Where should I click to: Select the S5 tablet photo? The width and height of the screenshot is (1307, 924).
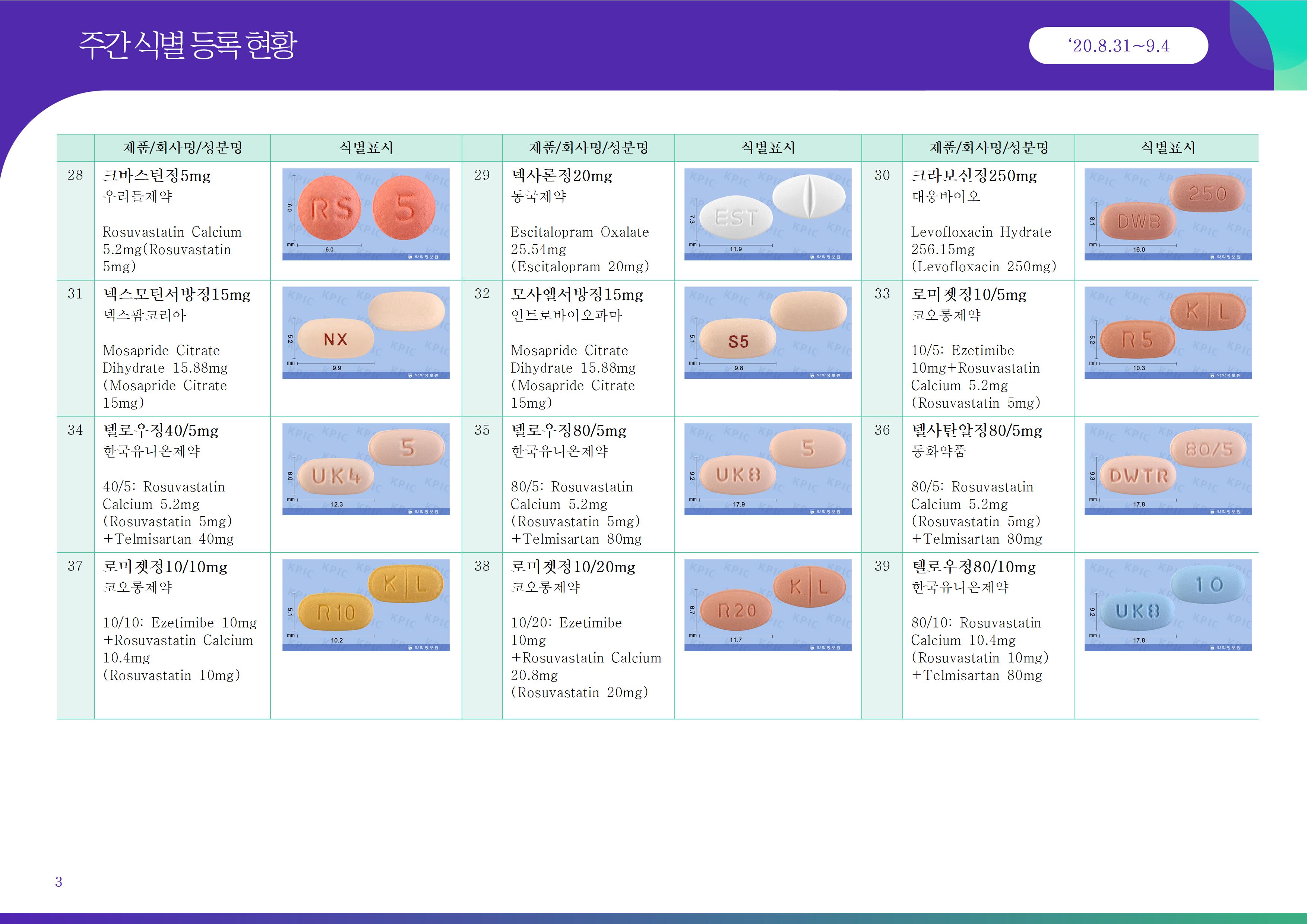point(768,332)
